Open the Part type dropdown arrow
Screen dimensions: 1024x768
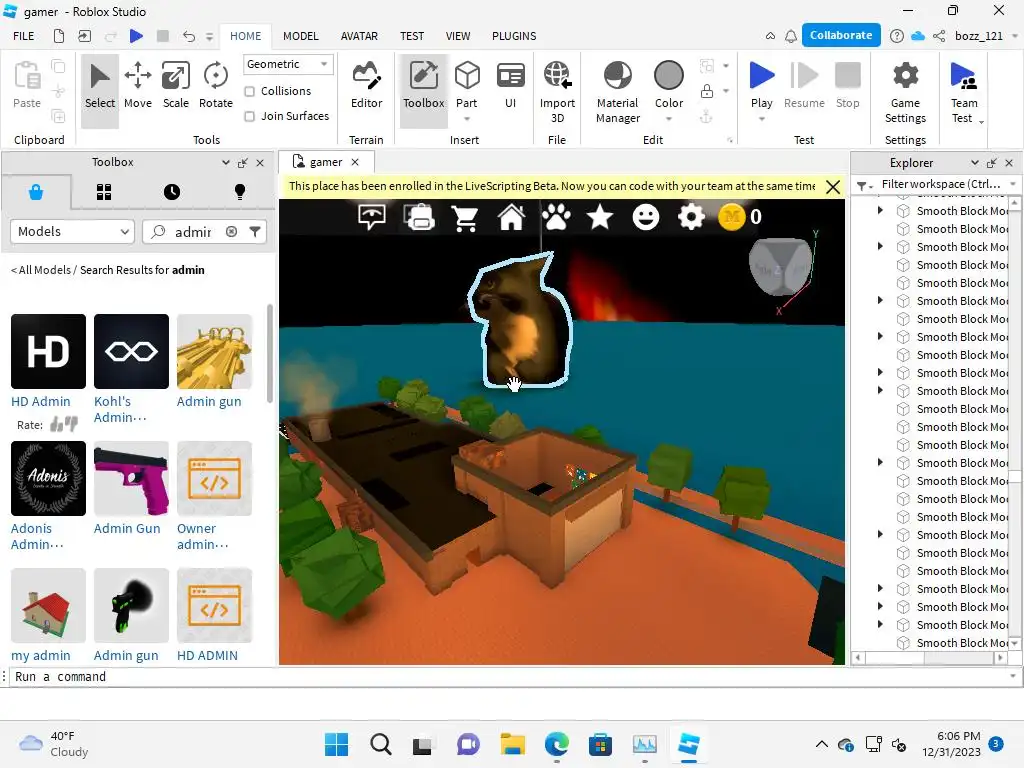tap(467, 119)
